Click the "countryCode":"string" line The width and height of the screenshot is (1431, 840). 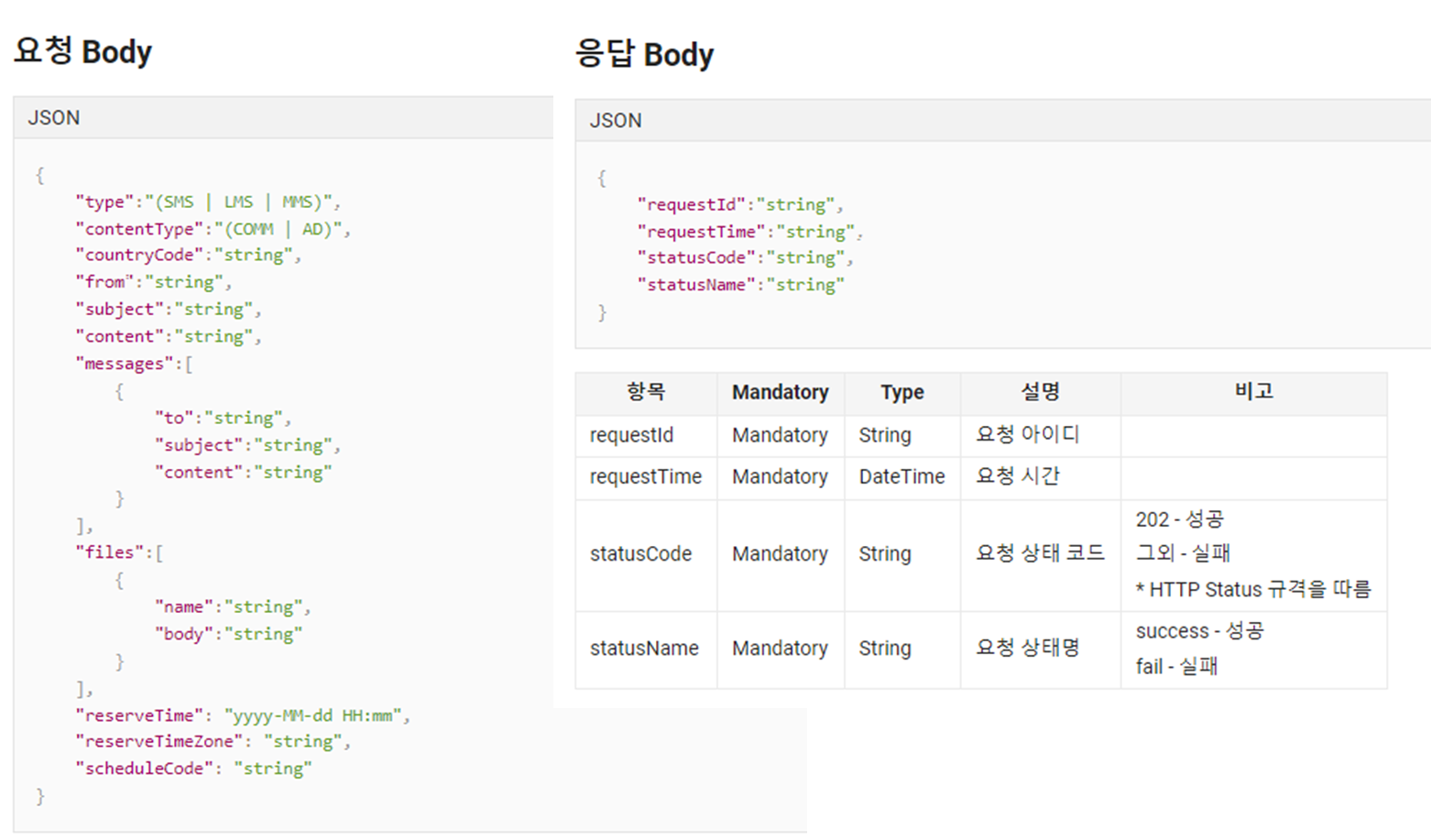[188, 256]
